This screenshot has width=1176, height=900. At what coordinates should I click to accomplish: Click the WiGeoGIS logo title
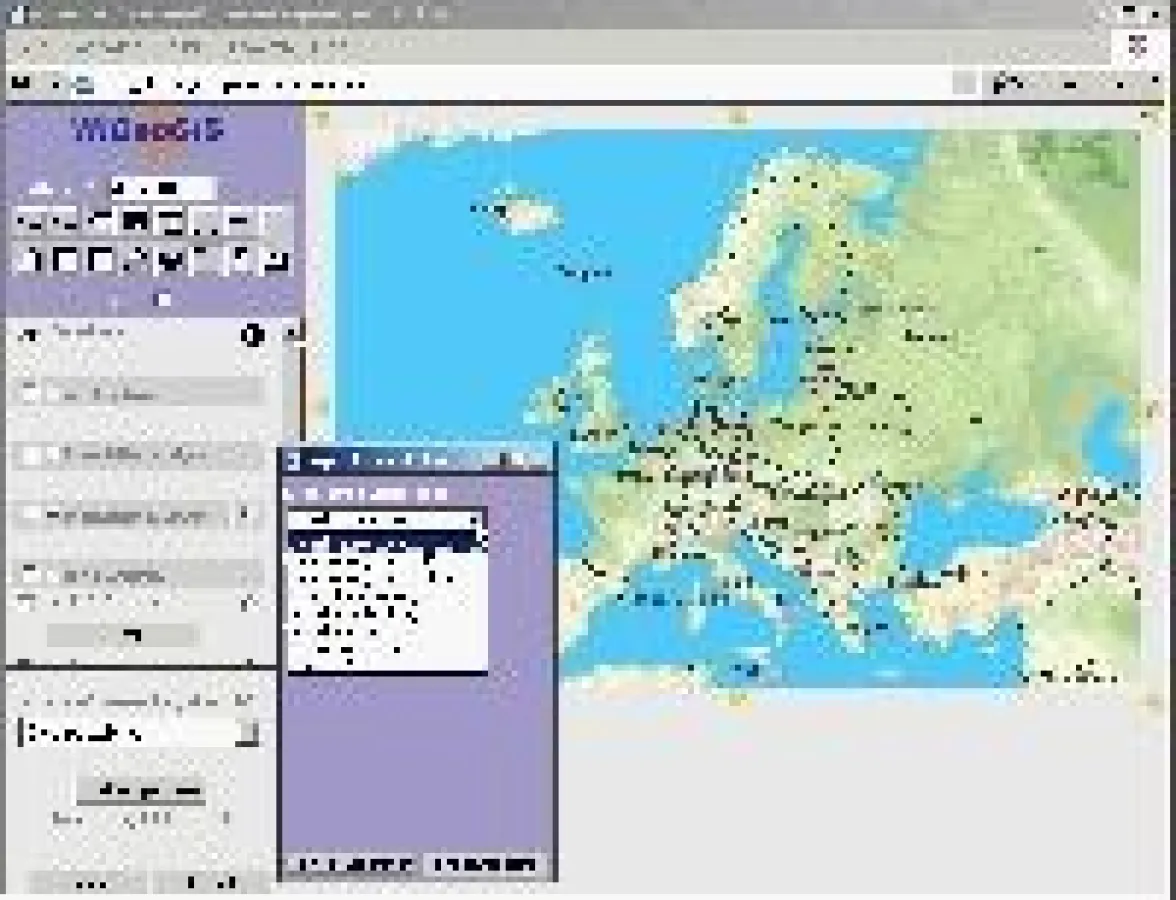point(148,130)
